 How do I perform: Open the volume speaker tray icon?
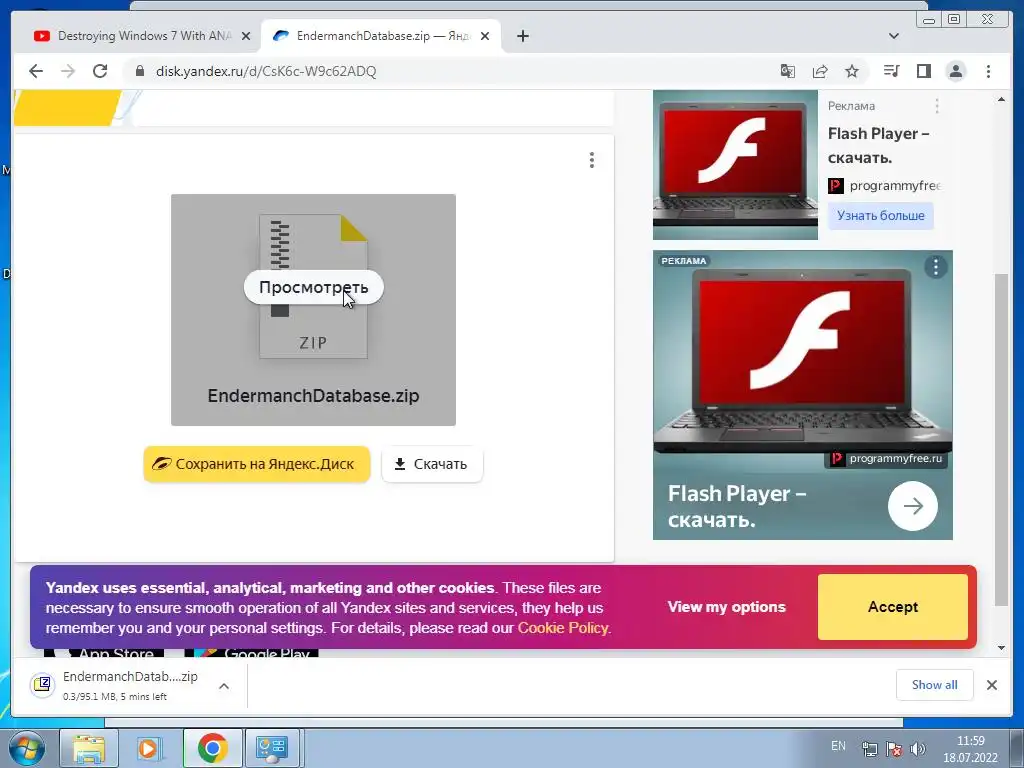[918, 748]
